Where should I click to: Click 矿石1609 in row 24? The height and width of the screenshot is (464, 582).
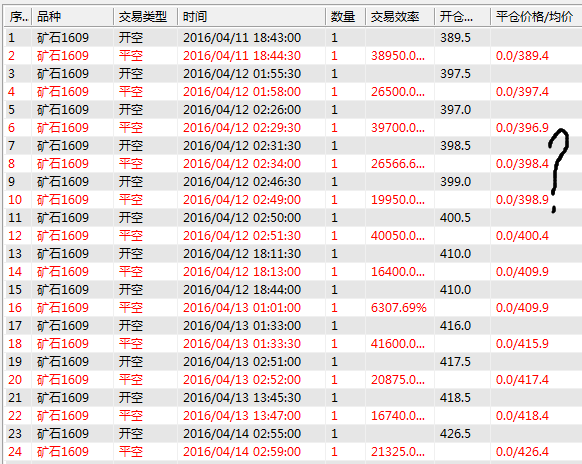coord(63,452)
